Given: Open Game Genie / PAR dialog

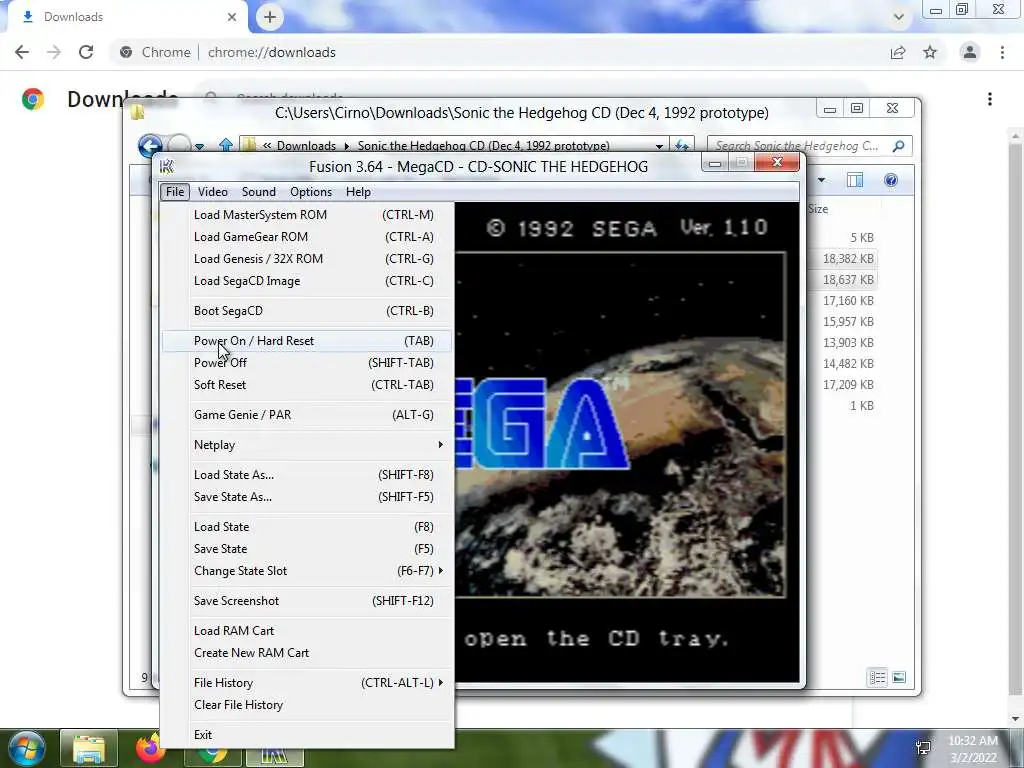Looking at the screenshot, I should [x=307, y=415].
